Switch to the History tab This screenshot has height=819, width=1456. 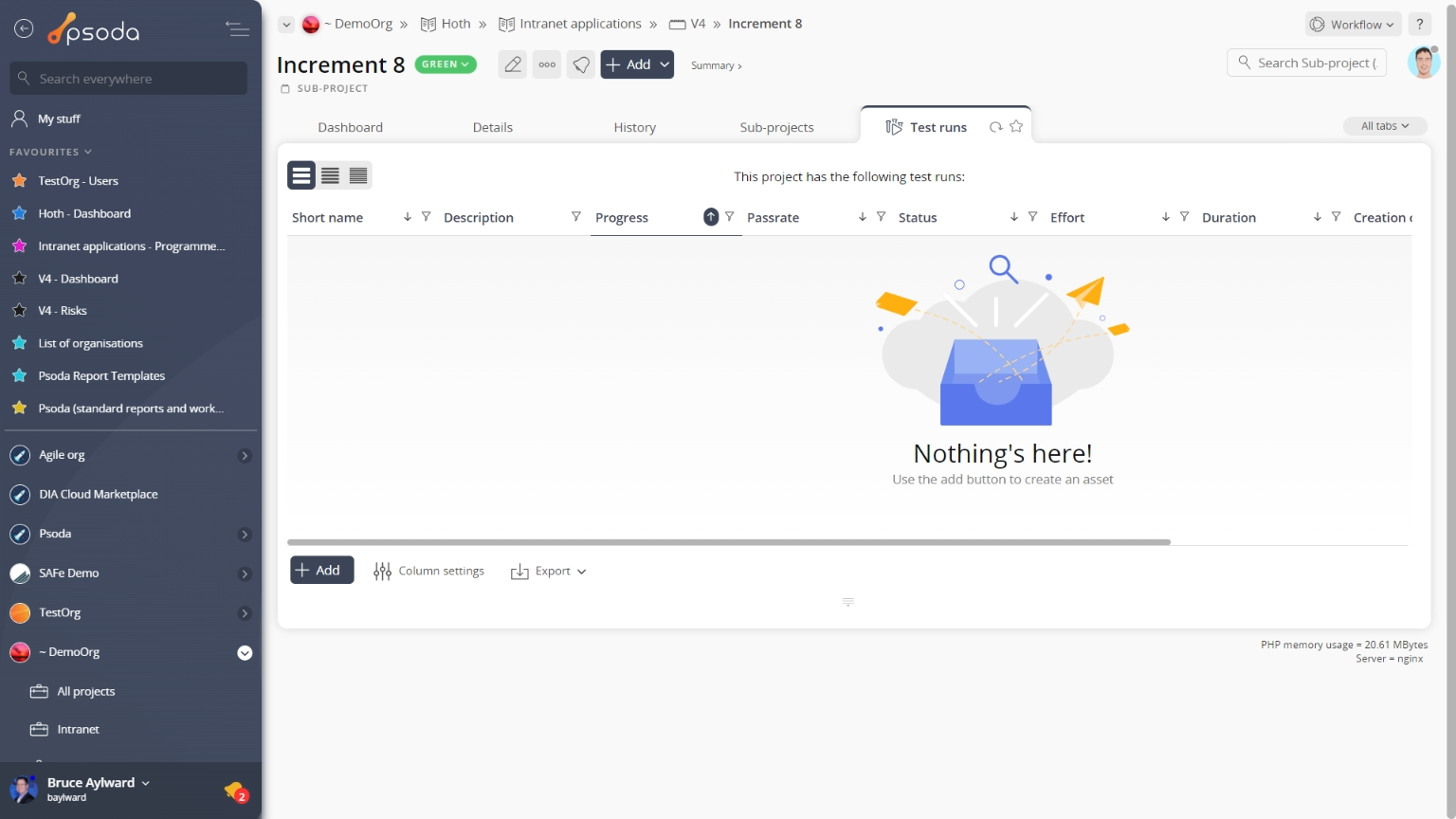(635, 127)
